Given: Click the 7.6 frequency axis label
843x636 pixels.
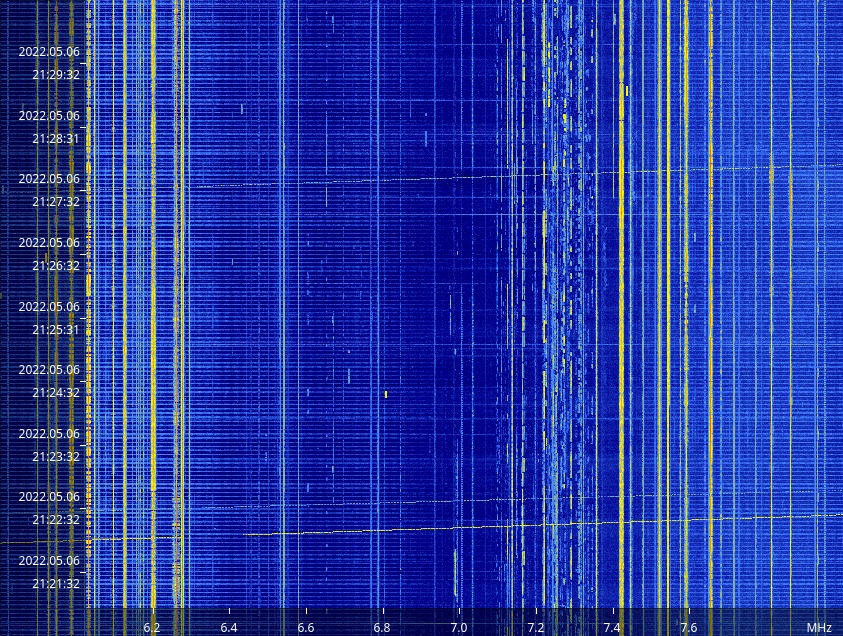Looking at the screenshot, I should tap(689, 627).
